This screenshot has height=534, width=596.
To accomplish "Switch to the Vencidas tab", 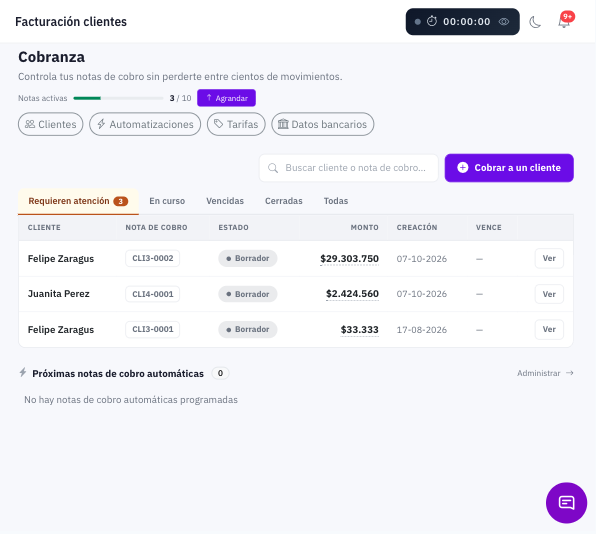I will 225,201.
